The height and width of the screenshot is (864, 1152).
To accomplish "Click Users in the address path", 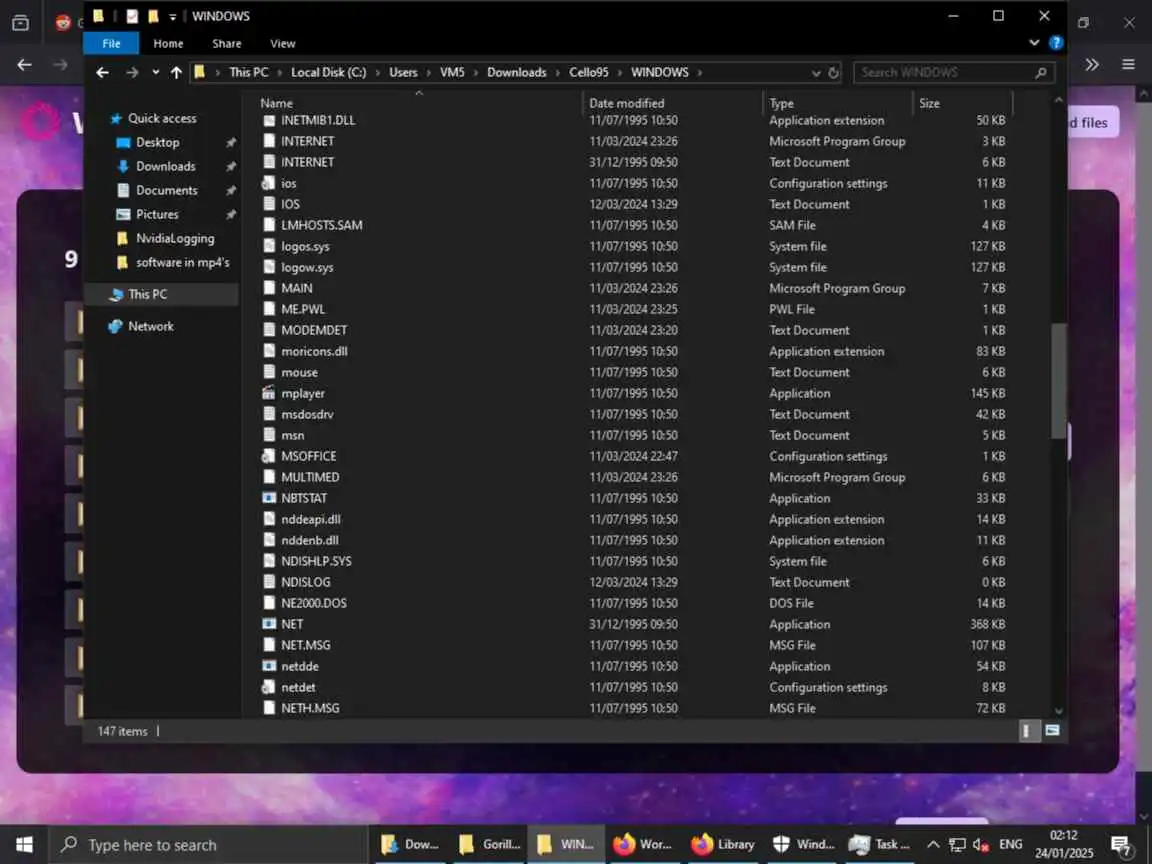I will click(x=403, y=72).
